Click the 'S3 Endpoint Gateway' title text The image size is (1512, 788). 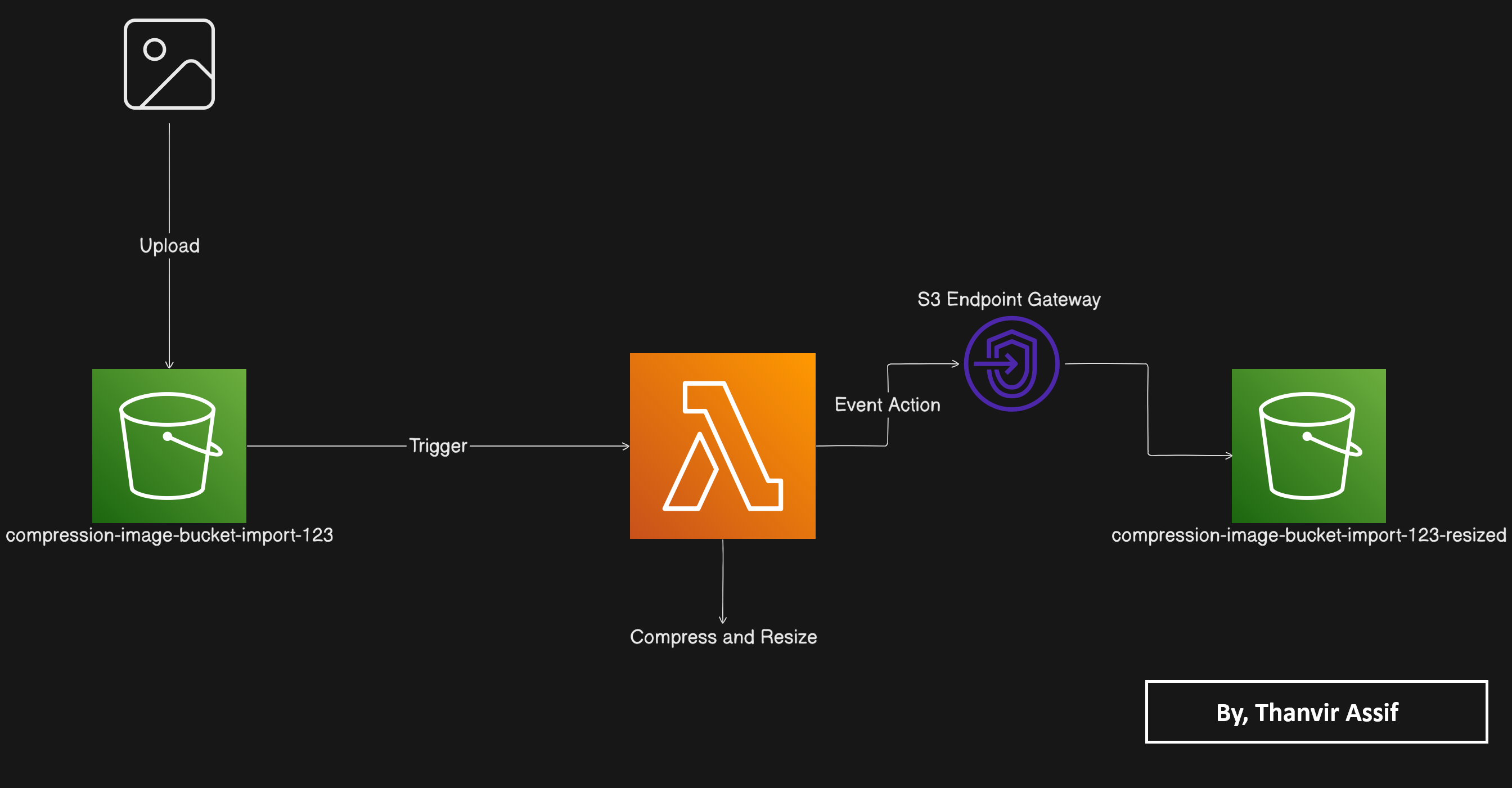coord(1009,299)
